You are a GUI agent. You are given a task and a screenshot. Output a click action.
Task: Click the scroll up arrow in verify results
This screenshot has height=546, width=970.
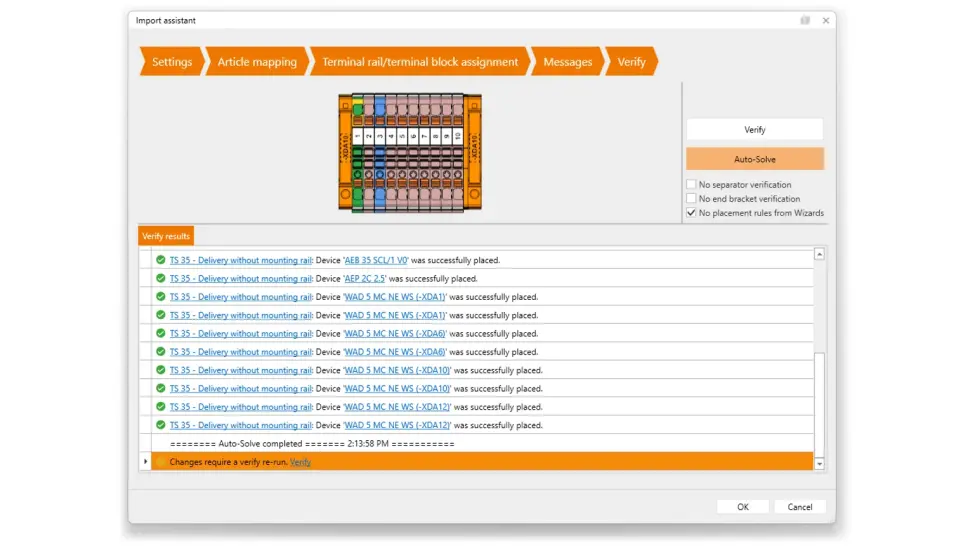tap(820, 255)
